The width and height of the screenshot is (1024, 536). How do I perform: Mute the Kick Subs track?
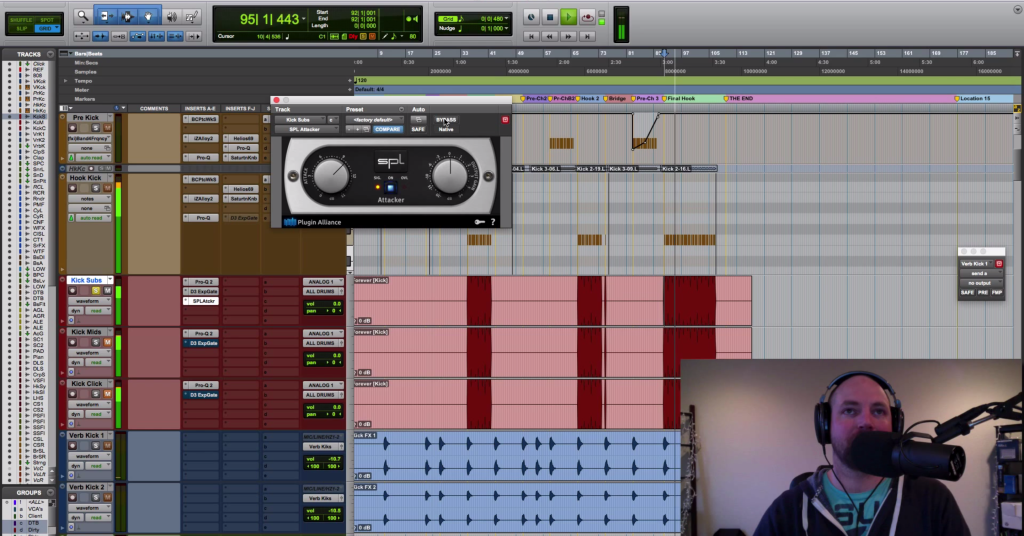[x=107, y=291]
